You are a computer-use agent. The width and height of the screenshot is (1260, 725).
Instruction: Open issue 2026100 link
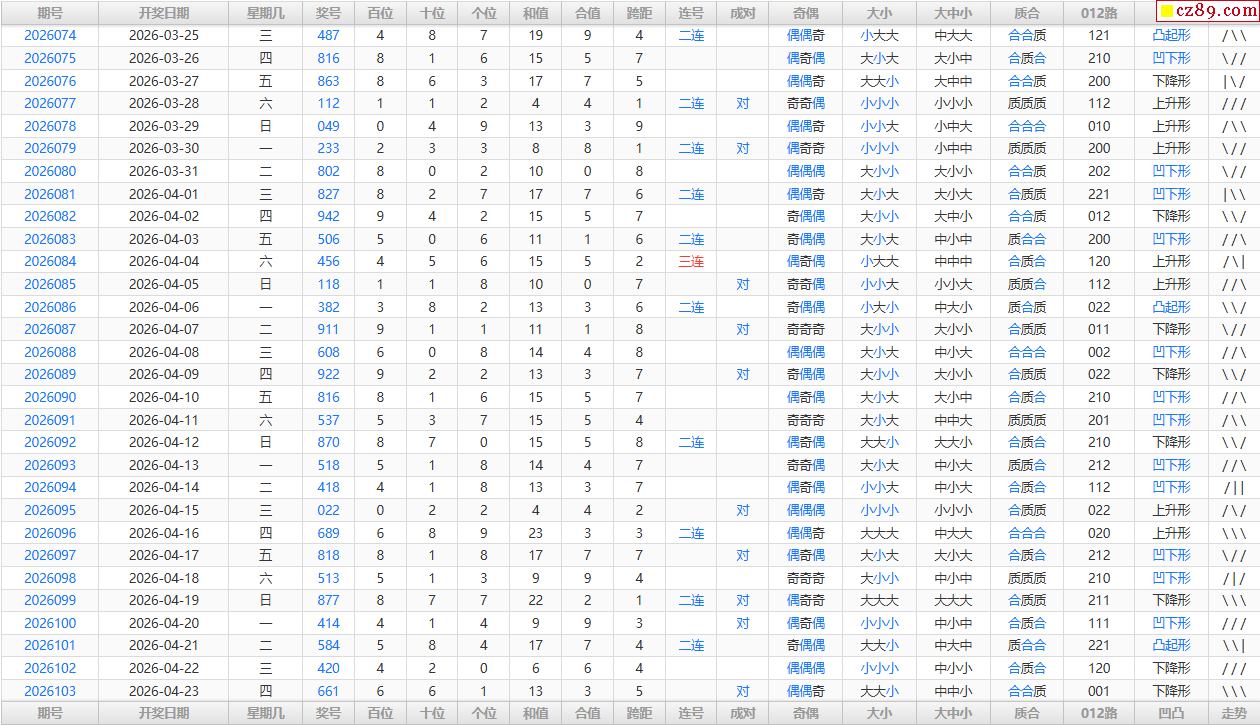coord(50,623)
